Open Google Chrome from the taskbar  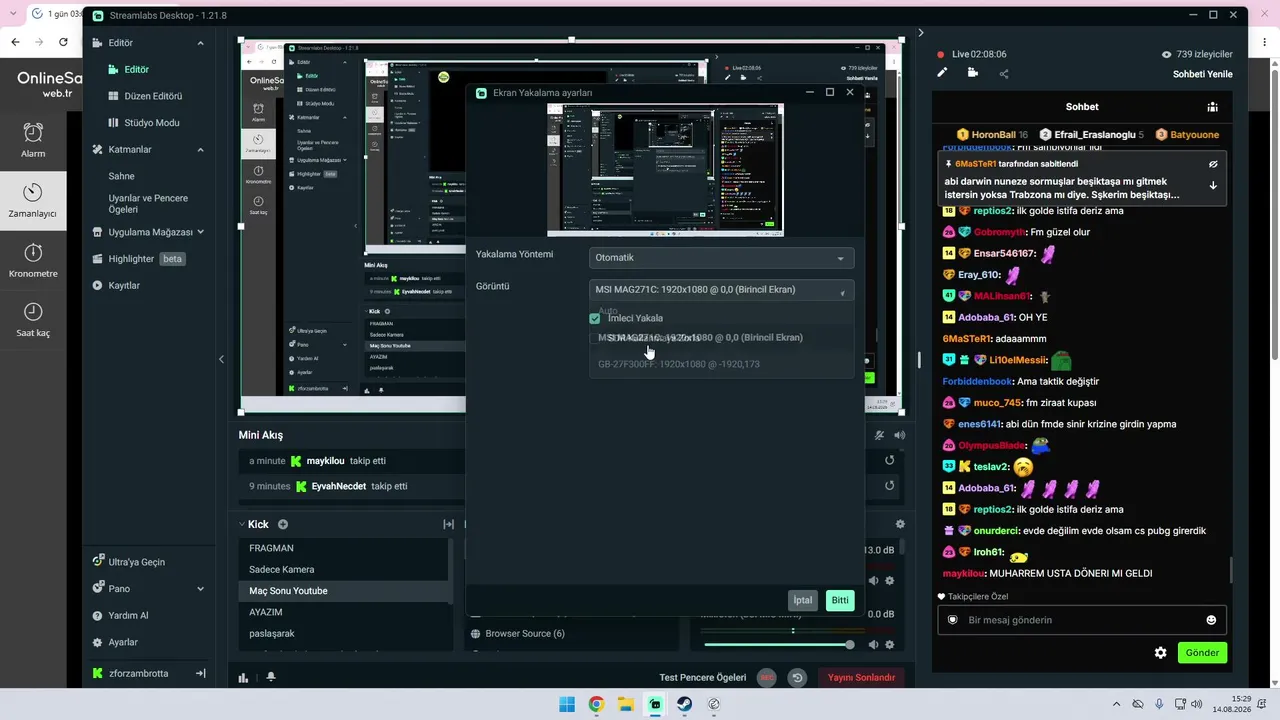coord(596,704)
